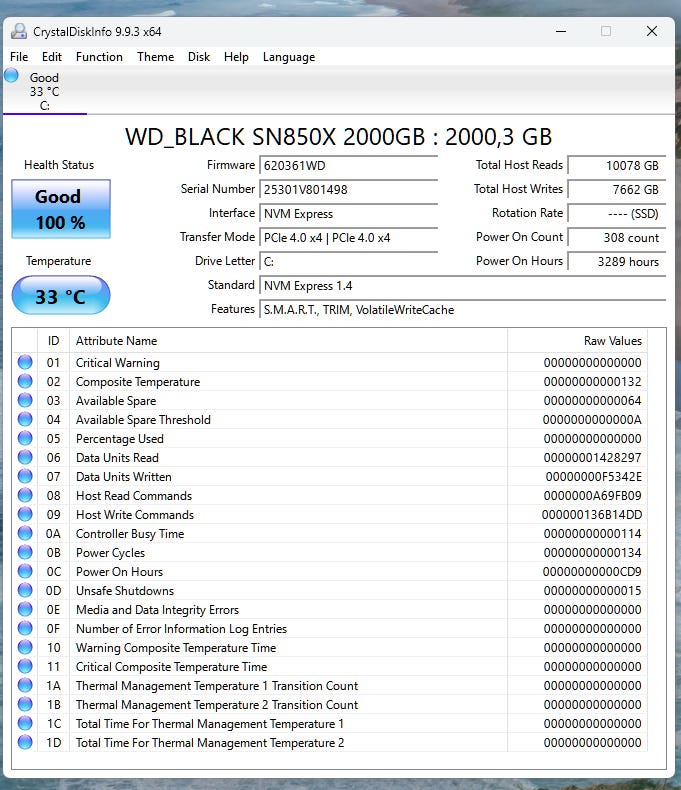The height and width of the screenshot is (790, 681).
Task: Click the status orb for Data Units Read
Action: coord(25,457)
